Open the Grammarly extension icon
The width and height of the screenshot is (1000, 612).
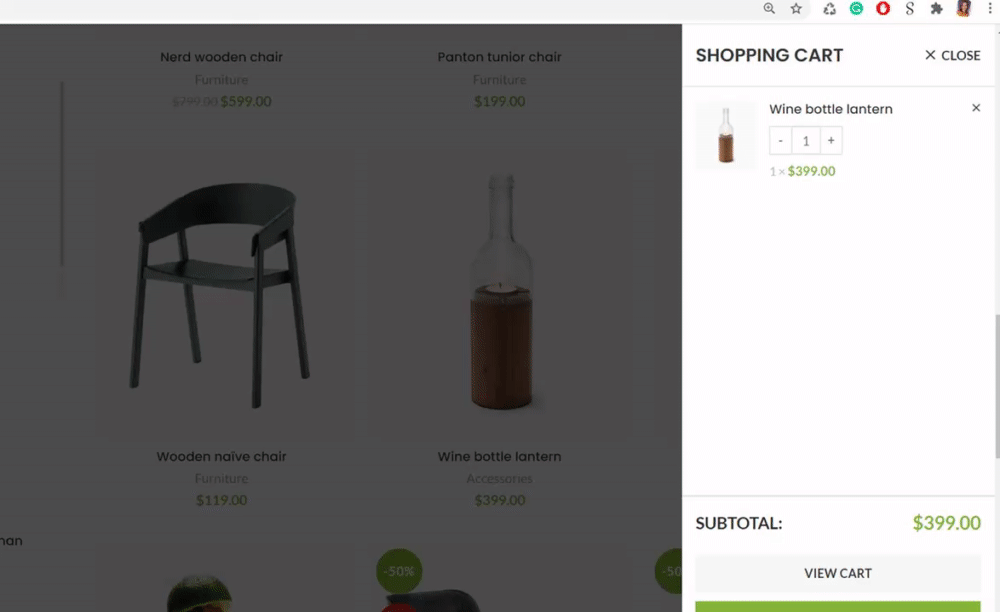click(x=856, y=8)
